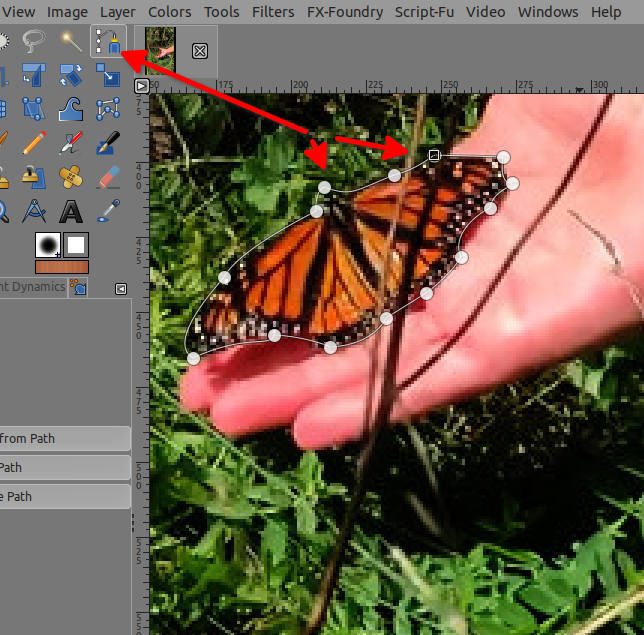
Task: Open the Script-Fu menu
Action: pos(424,12)
